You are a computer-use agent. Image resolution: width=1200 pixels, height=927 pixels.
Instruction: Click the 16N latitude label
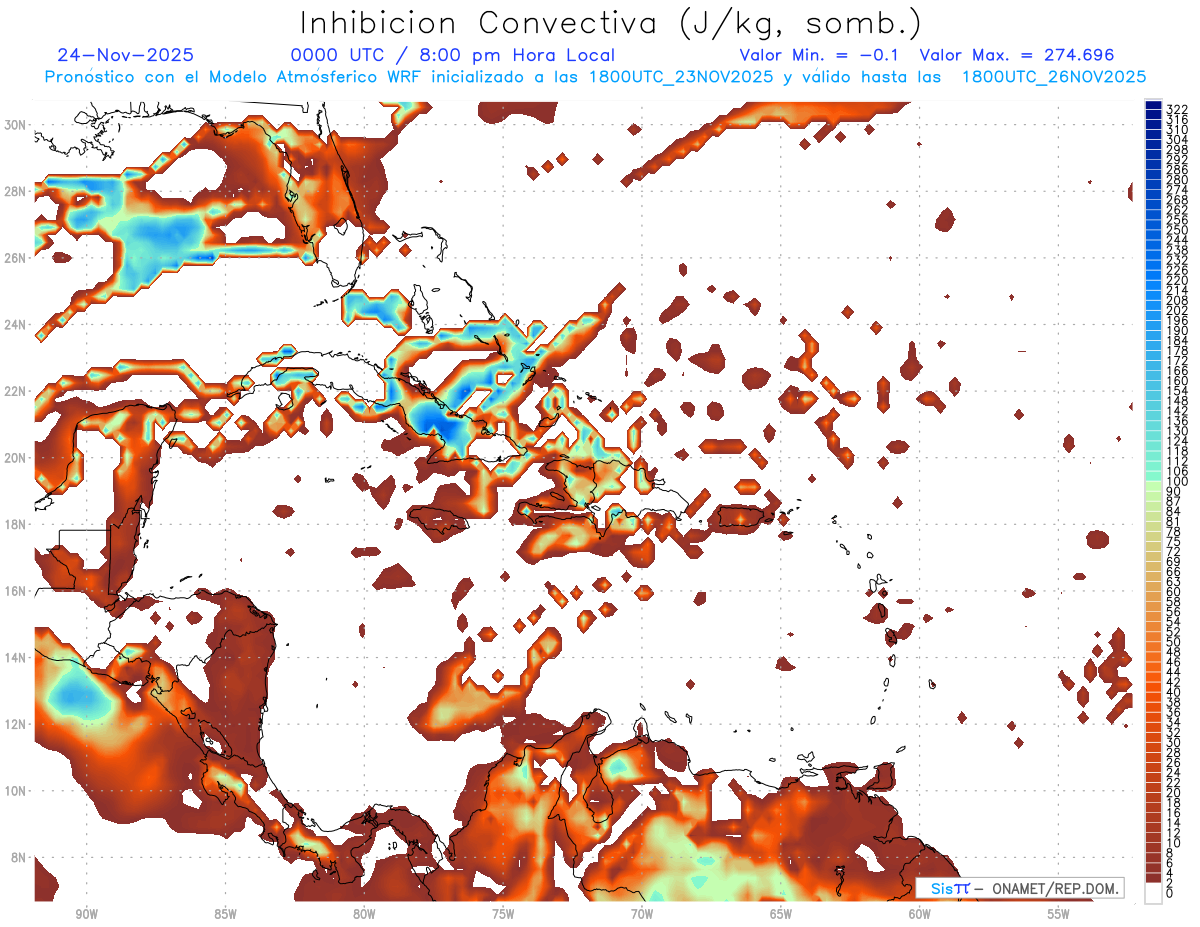tap(16, 591)
